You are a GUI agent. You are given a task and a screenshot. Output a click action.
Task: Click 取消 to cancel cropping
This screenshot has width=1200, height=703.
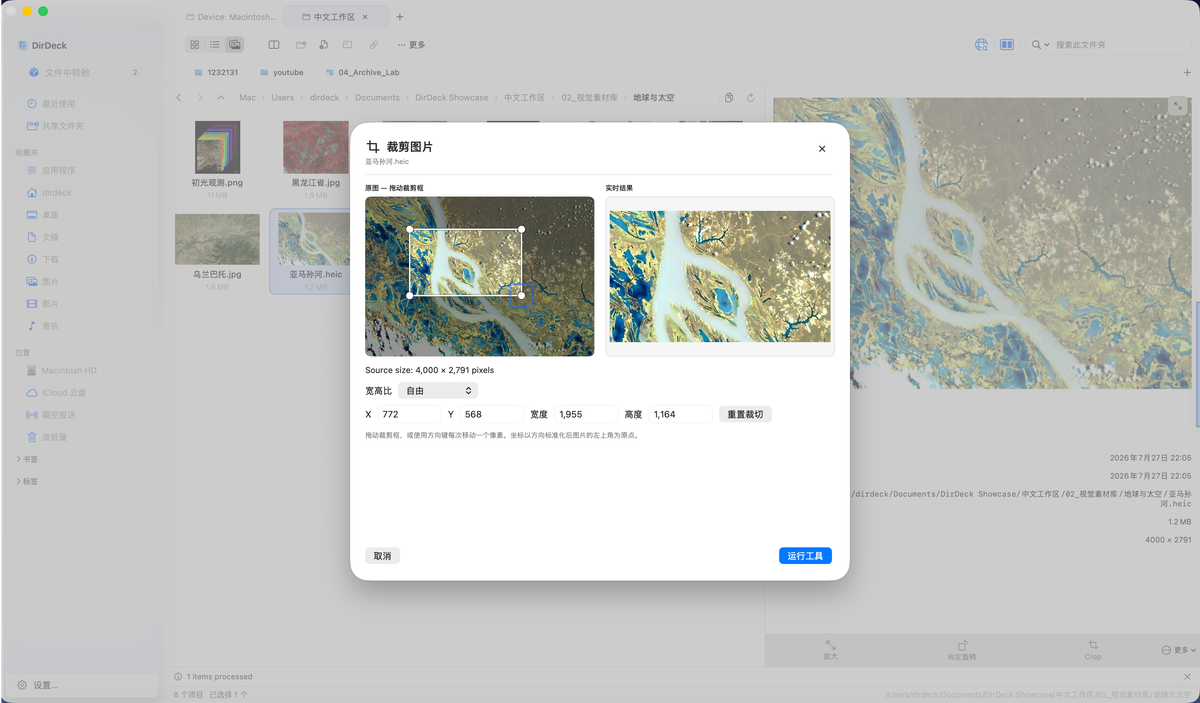382,556
